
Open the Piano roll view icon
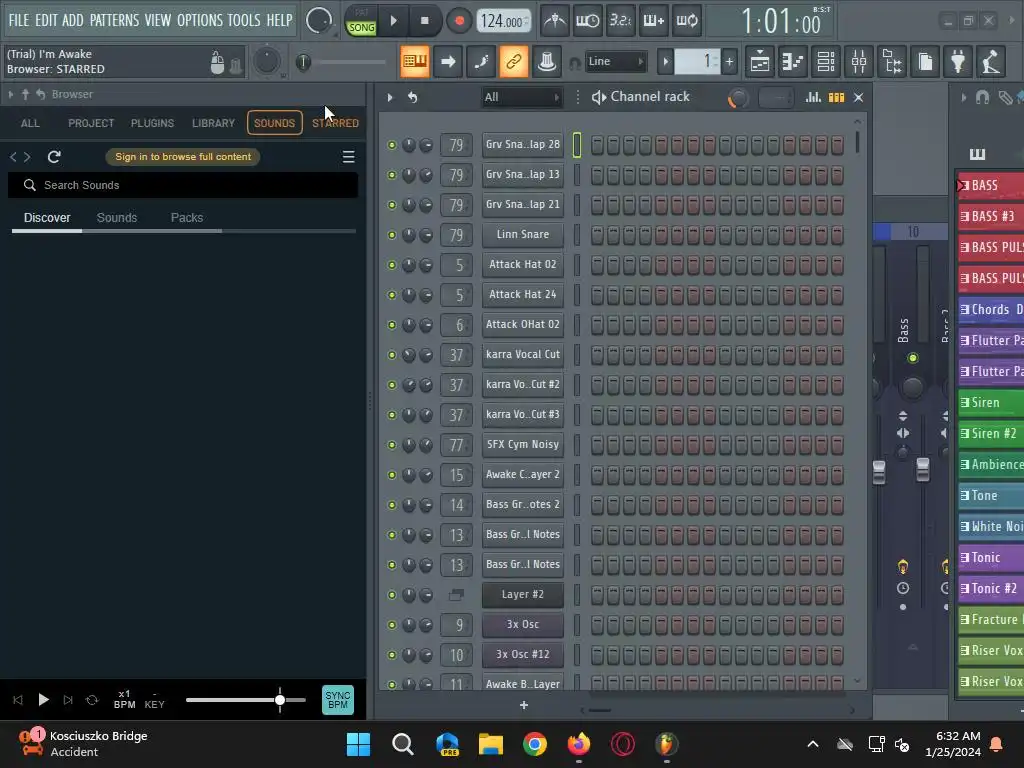(792, 62)
